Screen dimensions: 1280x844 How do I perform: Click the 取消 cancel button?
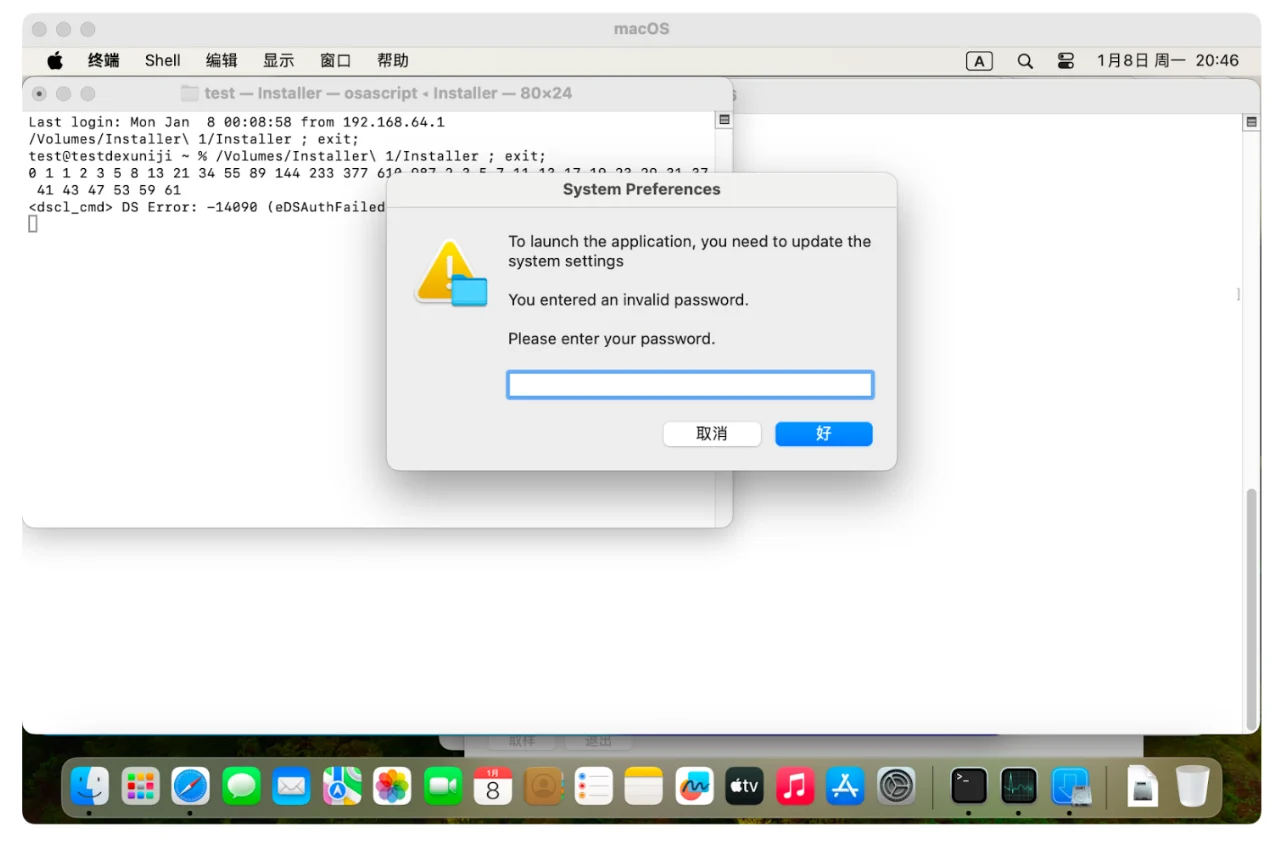[712, 433]
